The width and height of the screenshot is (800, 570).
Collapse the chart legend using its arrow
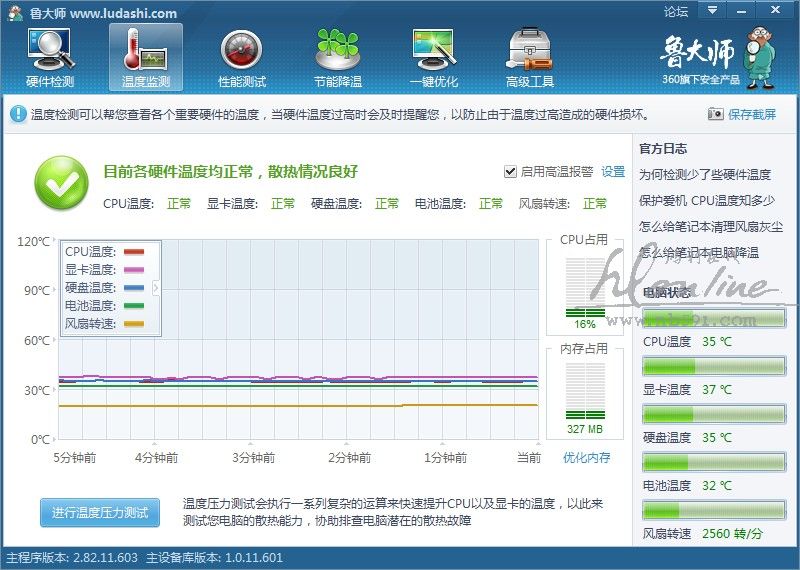click(x=155, y=288)
